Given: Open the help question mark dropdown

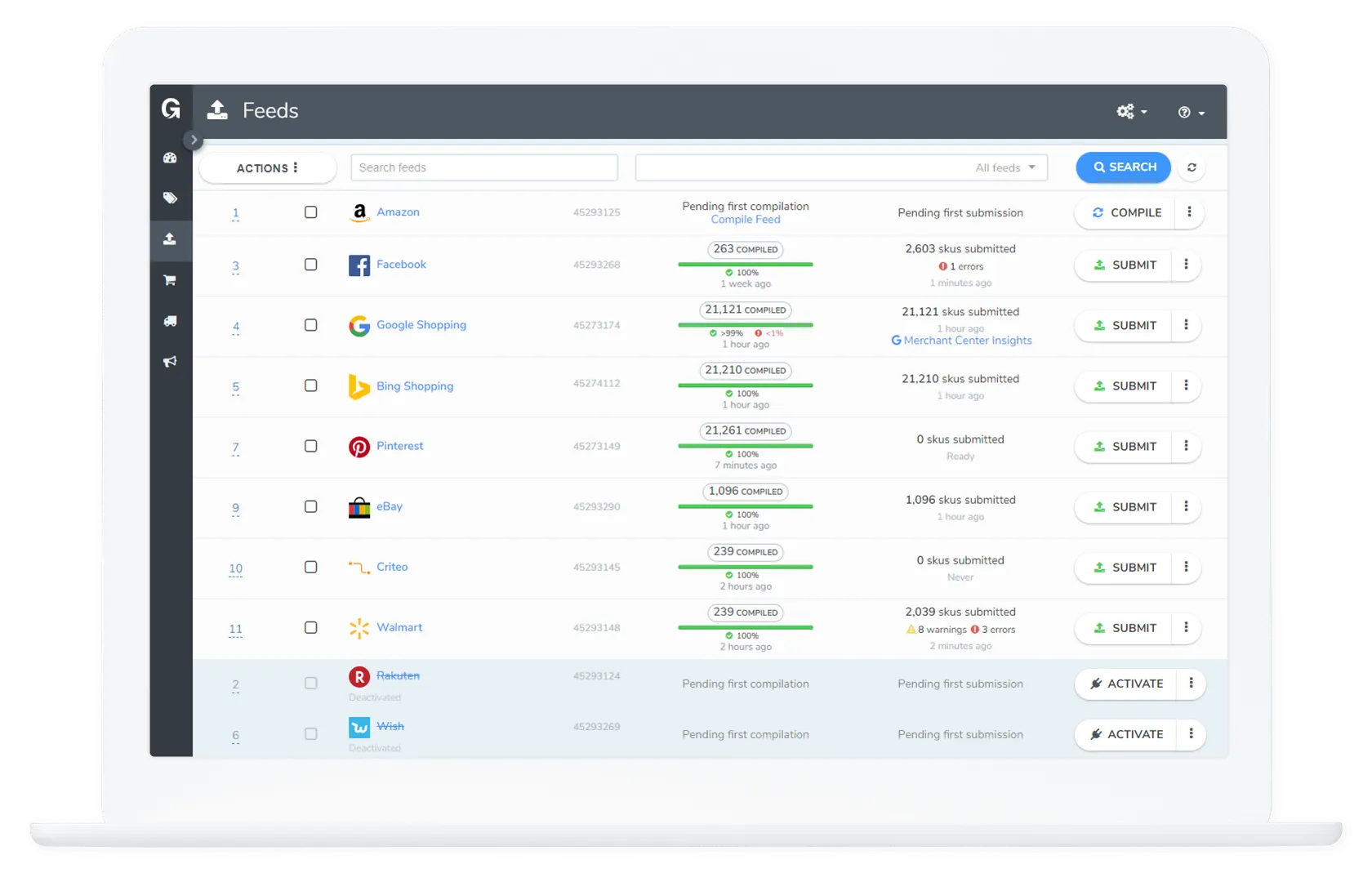Looking at the screenshot, I should point(1192,113).
